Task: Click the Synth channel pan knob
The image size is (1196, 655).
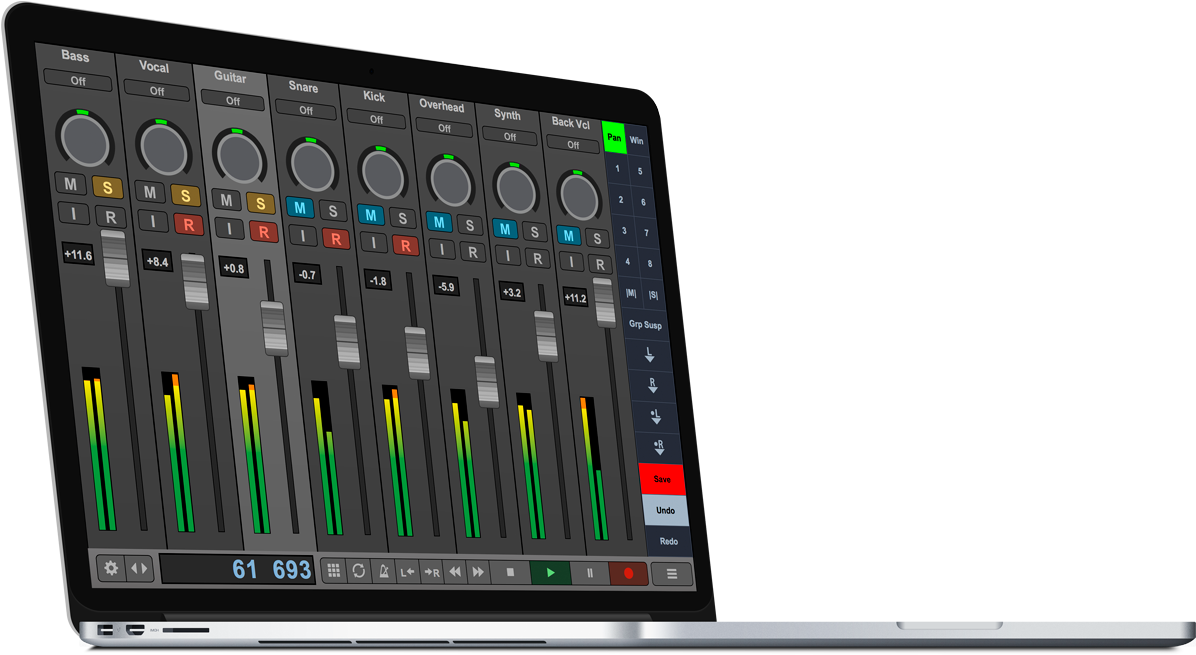Action: click(x=516, y=190)
